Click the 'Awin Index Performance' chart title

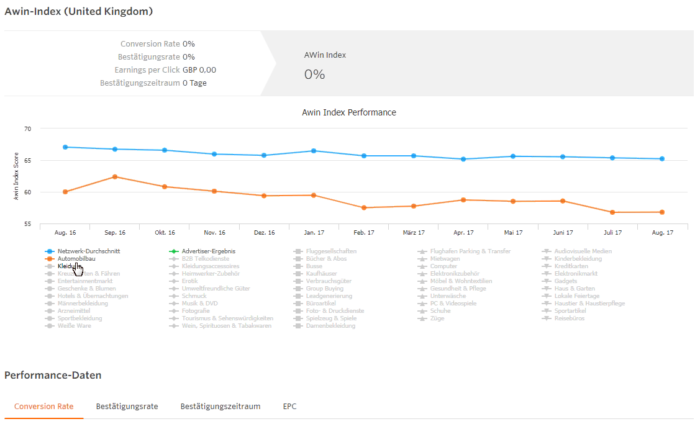pos(349,112)
